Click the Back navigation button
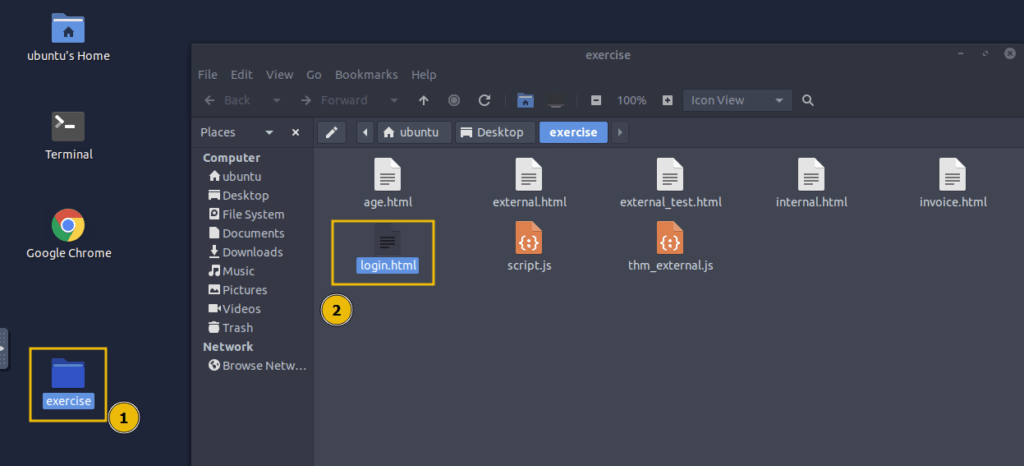 click(x=227, y=101)
